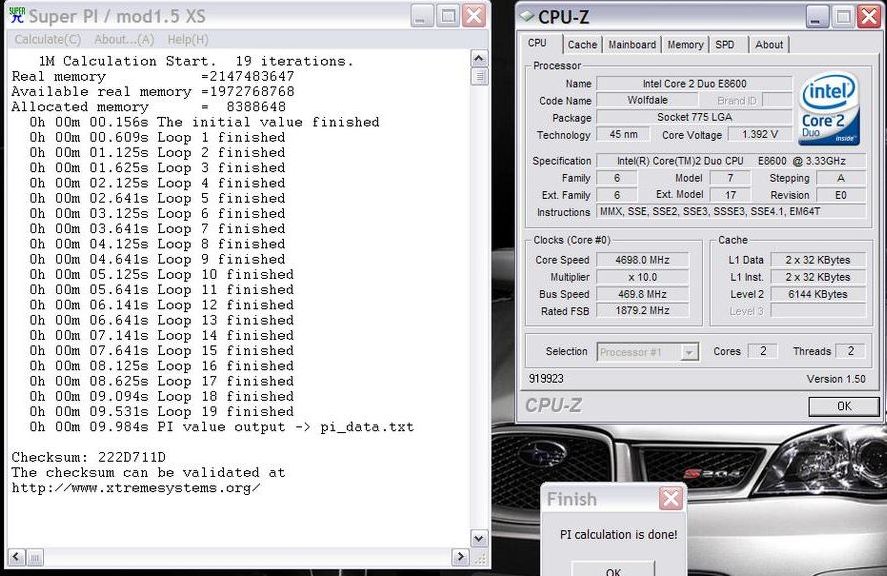Minimize the CPU-Z window

coord(816,17)
